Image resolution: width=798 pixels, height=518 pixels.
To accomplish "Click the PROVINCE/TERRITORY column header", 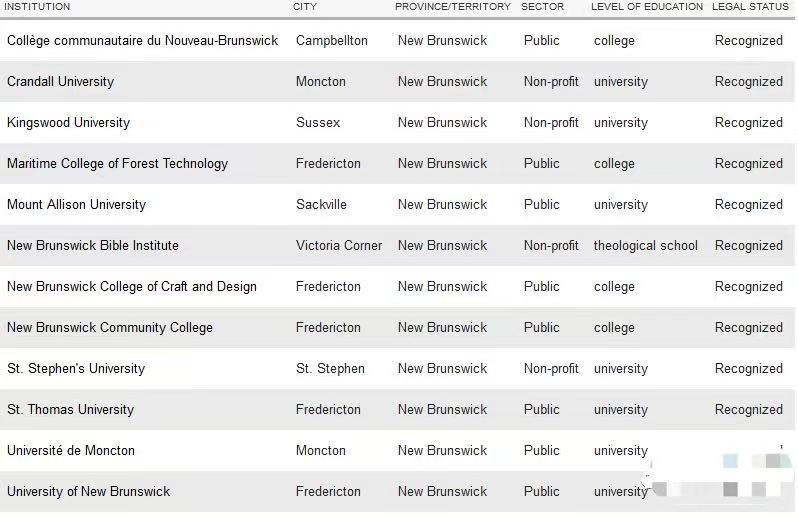I will pos(452,7).
